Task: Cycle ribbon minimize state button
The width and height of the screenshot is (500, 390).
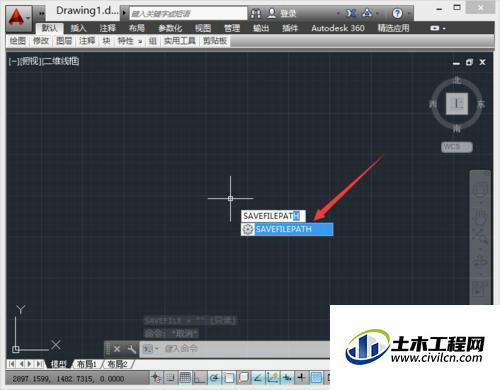Action: point(434,28)
